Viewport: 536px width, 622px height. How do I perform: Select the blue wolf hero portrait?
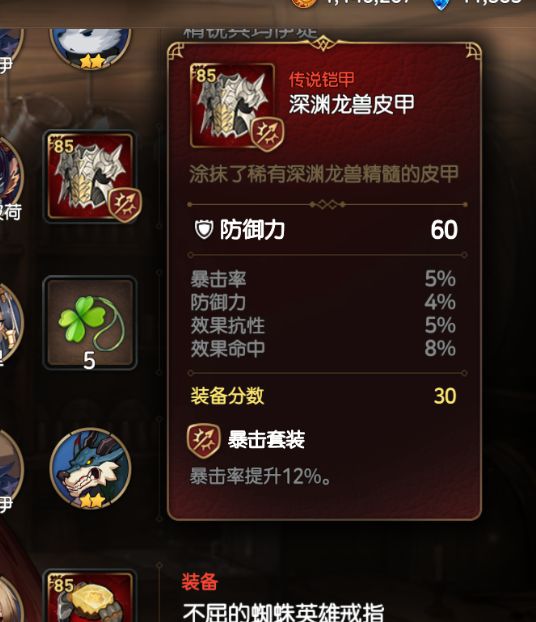(90, 468)
